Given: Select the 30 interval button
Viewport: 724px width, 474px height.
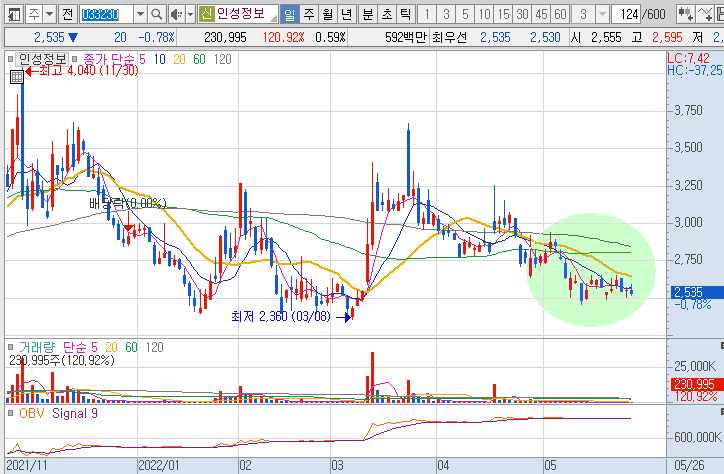Looking at the screenshot, I should 522,14.
